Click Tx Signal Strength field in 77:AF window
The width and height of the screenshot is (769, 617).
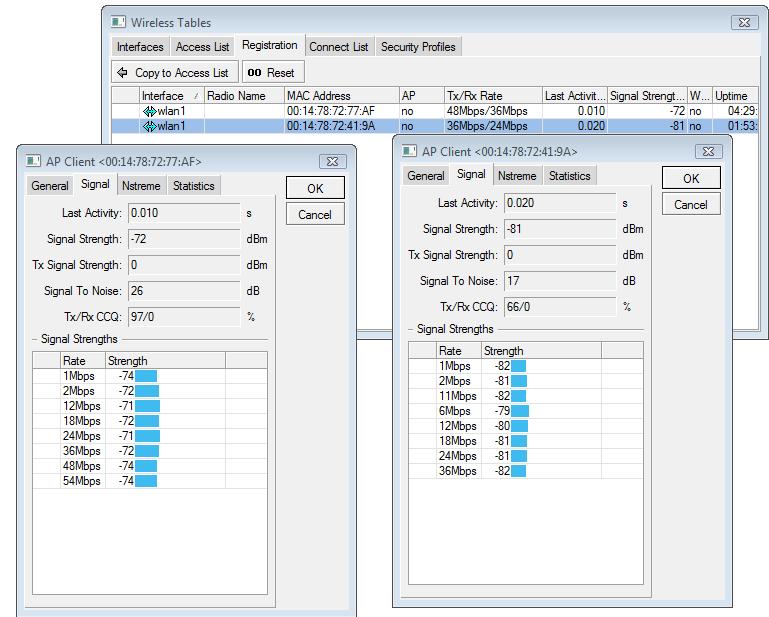184,265
